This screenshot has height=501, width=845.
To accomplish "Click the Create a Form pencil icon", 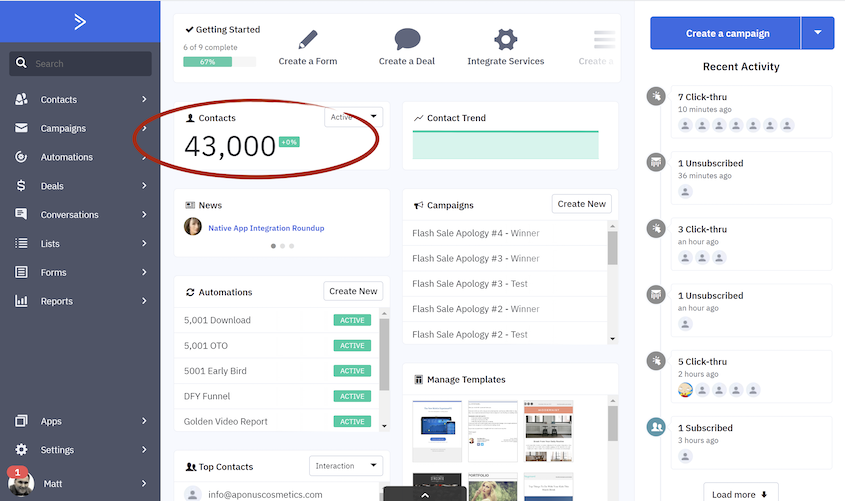I will coord(308,39).
